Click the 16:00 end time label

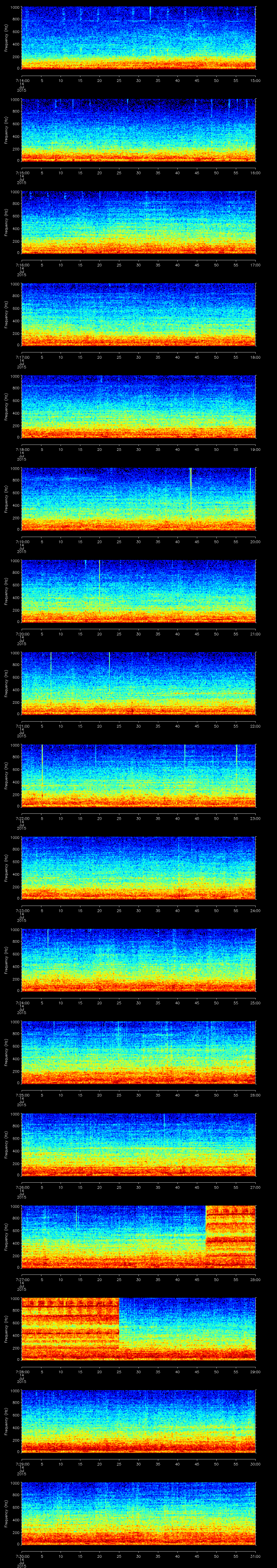(256, 173)
